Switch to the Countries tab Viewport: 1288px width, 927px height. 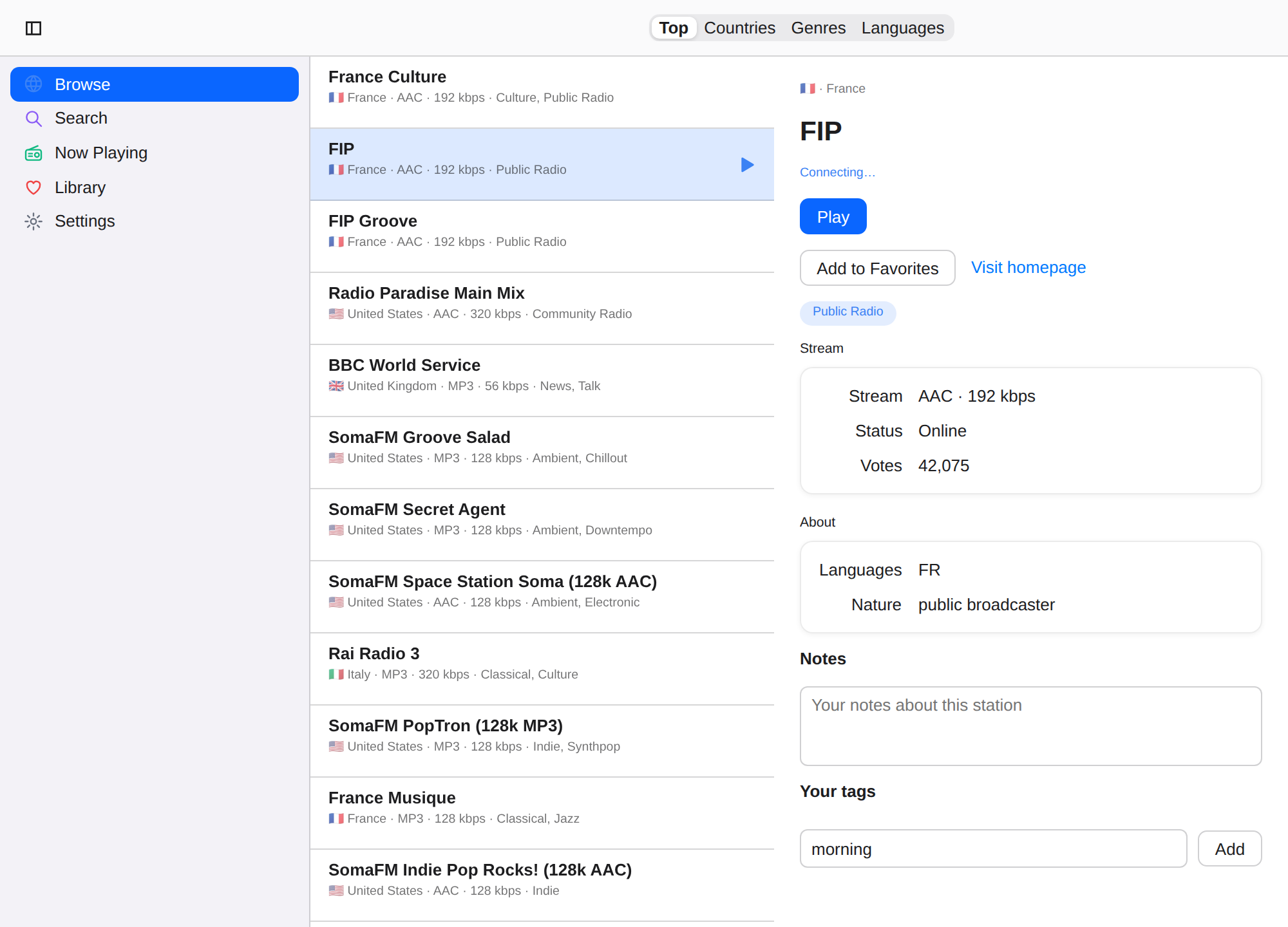click(x=739, y=28)
